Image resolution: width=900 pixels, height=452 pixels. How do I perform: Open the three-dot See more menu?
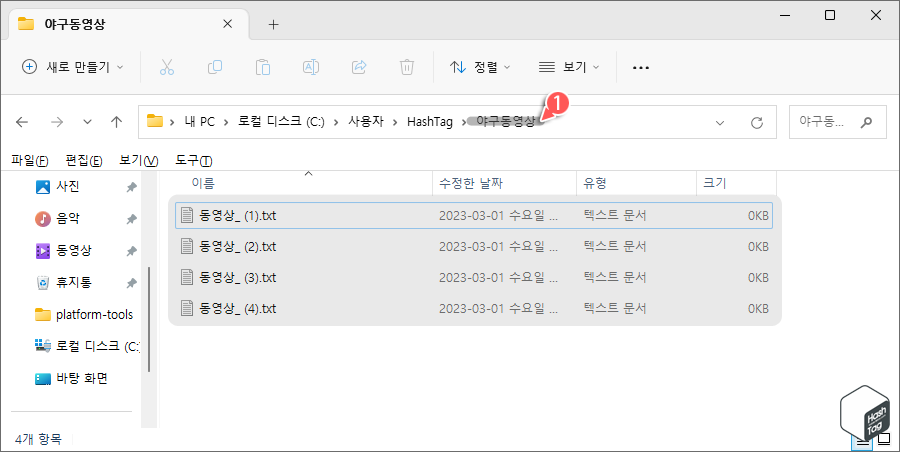coord(641,68)
